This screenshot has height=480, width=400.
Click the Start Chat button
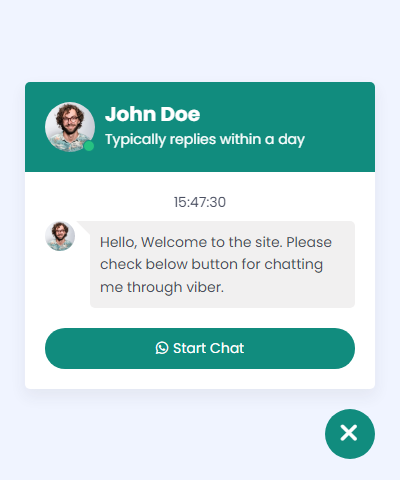(200, 348)
